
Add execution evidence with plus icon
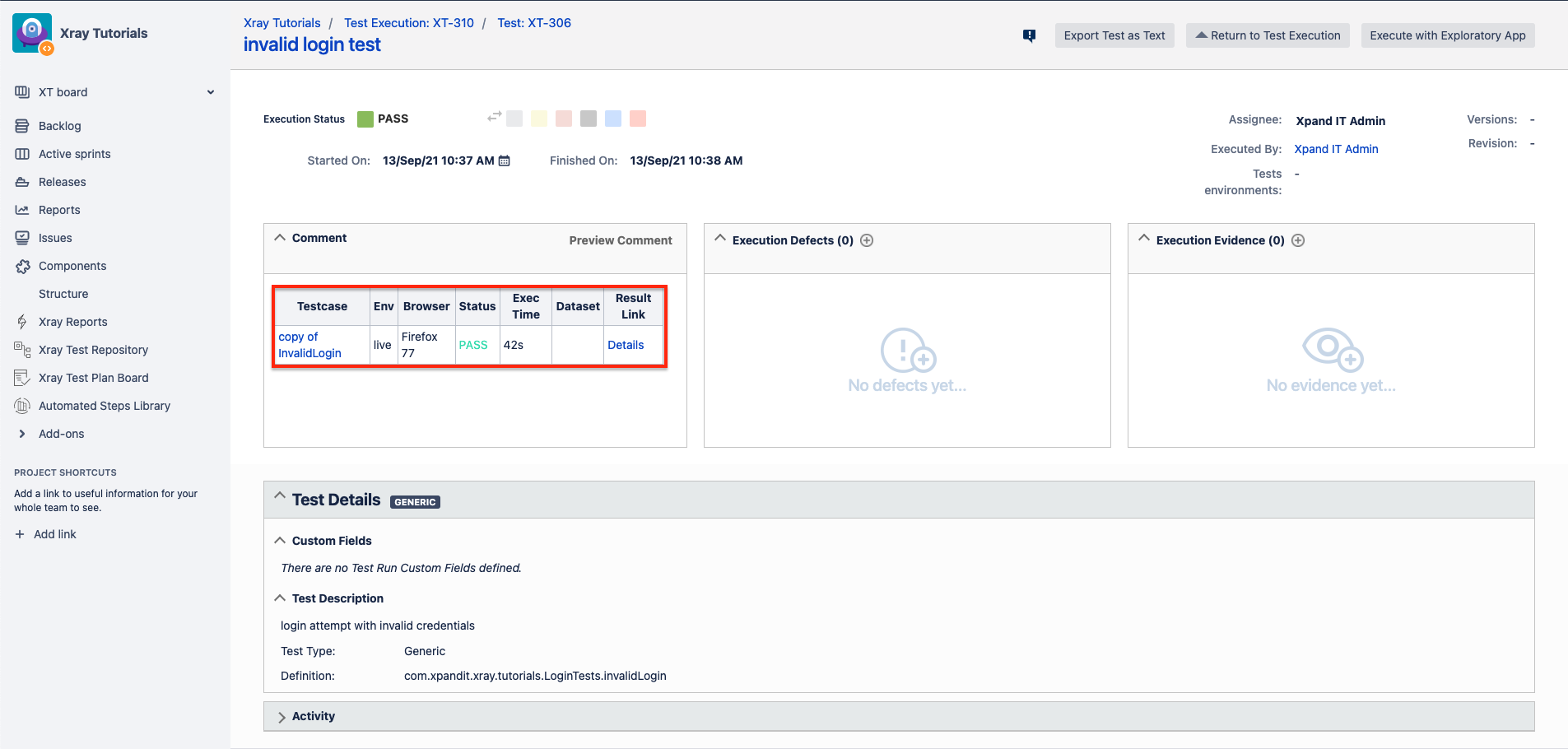coord(1298,240)
